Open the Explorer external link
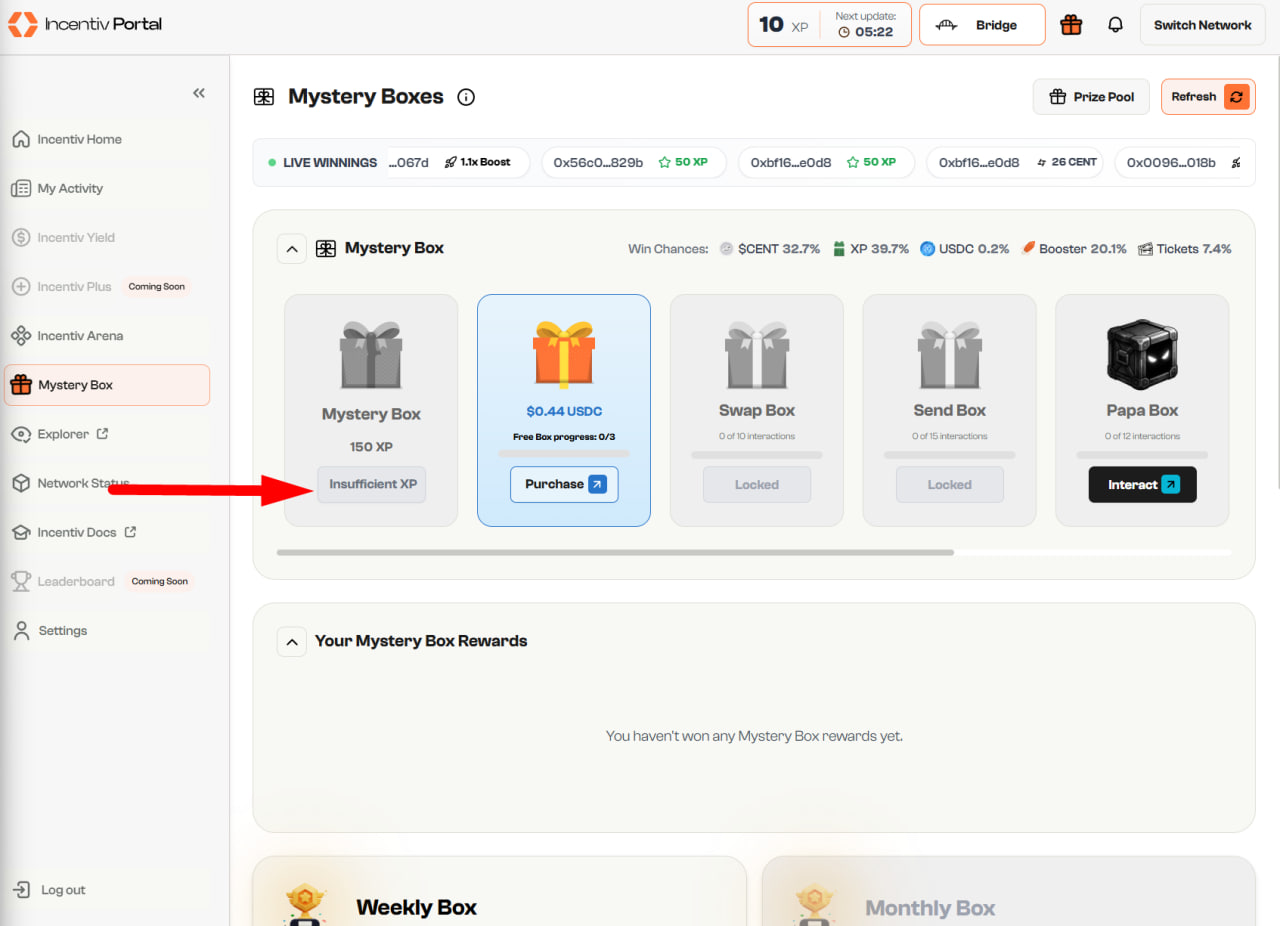 [72, 434]
